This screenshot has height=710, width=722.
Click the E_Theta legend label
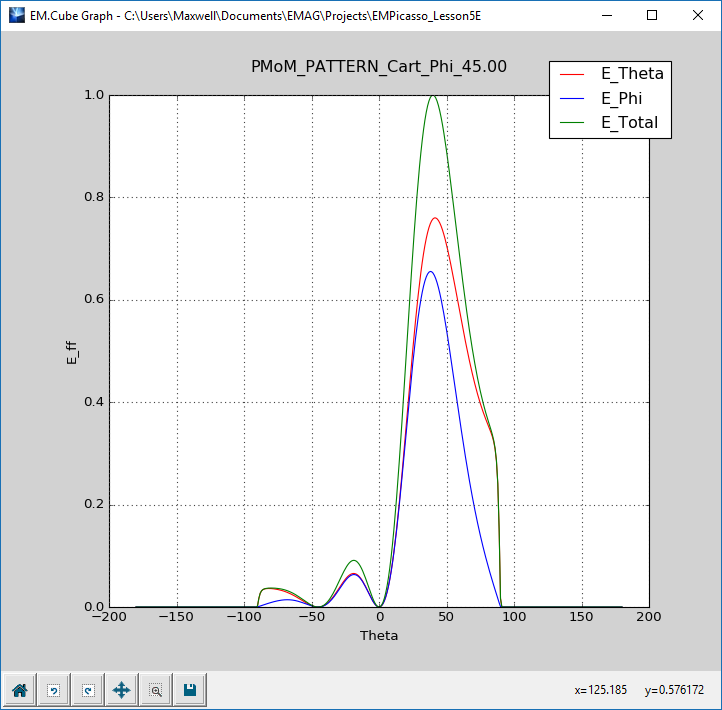[632, 73]
